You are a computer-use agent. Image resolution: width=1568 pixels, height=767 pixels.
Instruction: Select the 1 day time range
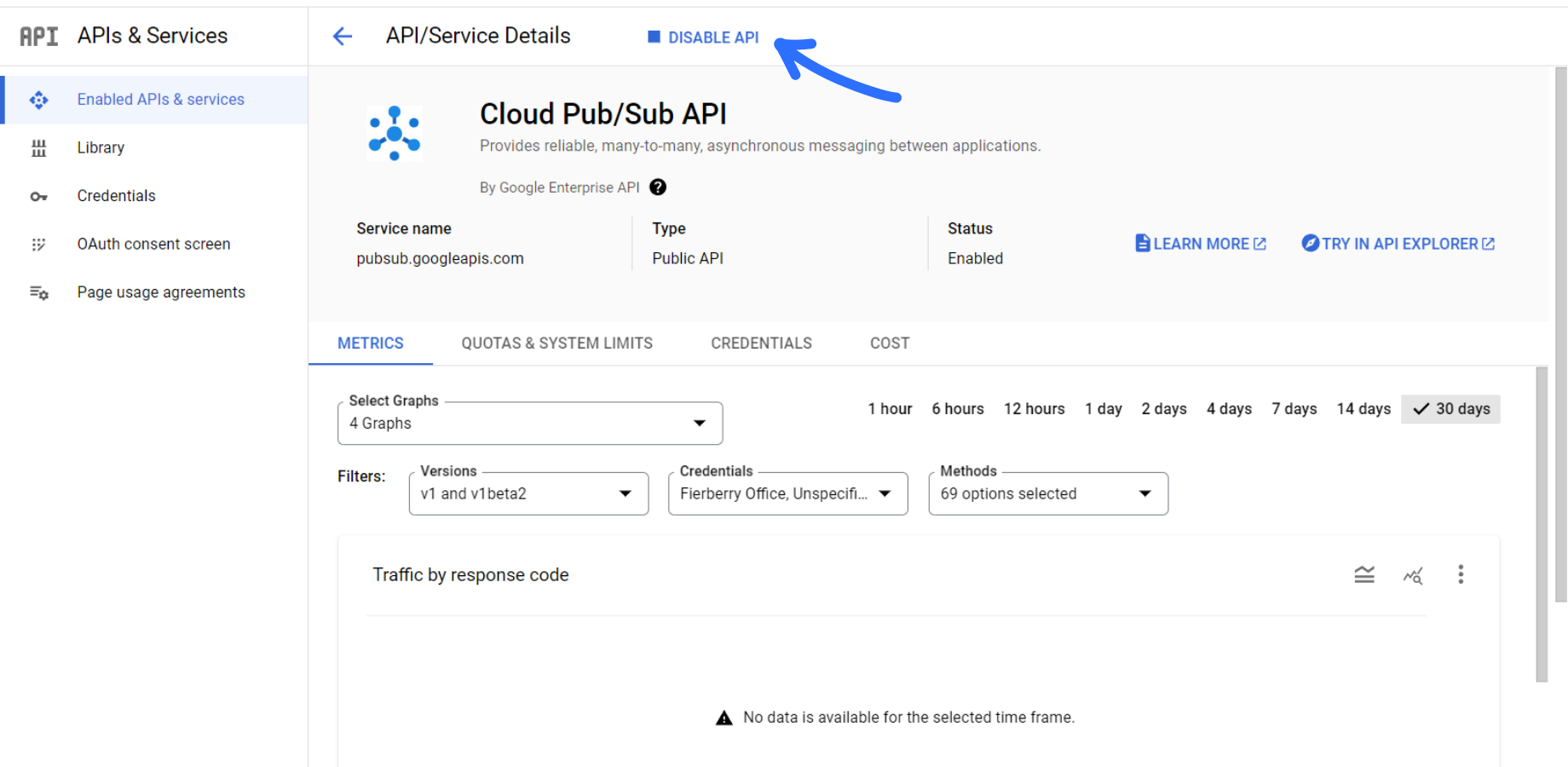(x=1104, y=409)
